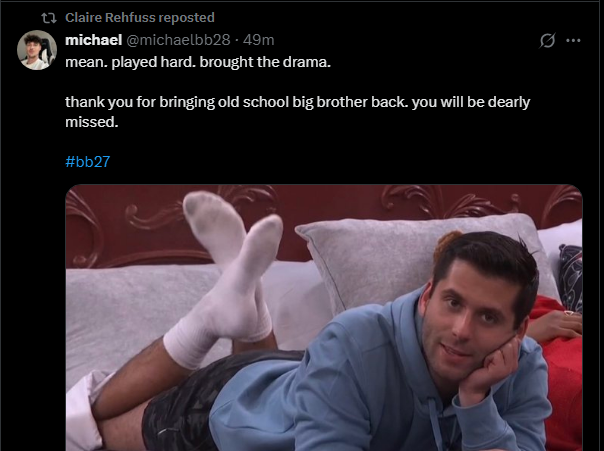Viewport: 604px width, 451px height.
Task: Follow the #bb27 hashtag
Action: [x=88, y=161]
